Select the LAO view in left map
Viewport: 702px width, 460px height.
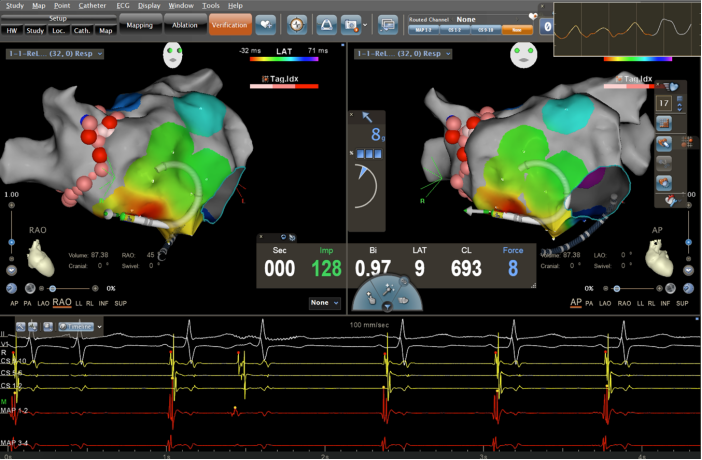(43, 302)
